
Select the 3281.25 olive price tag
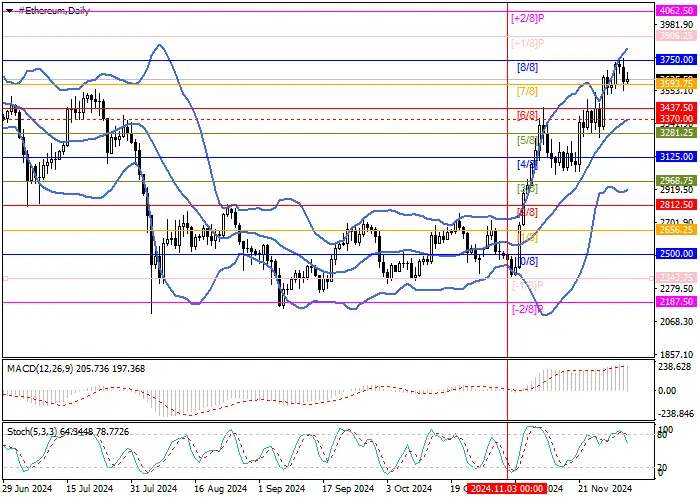click(x=676, y=133)
